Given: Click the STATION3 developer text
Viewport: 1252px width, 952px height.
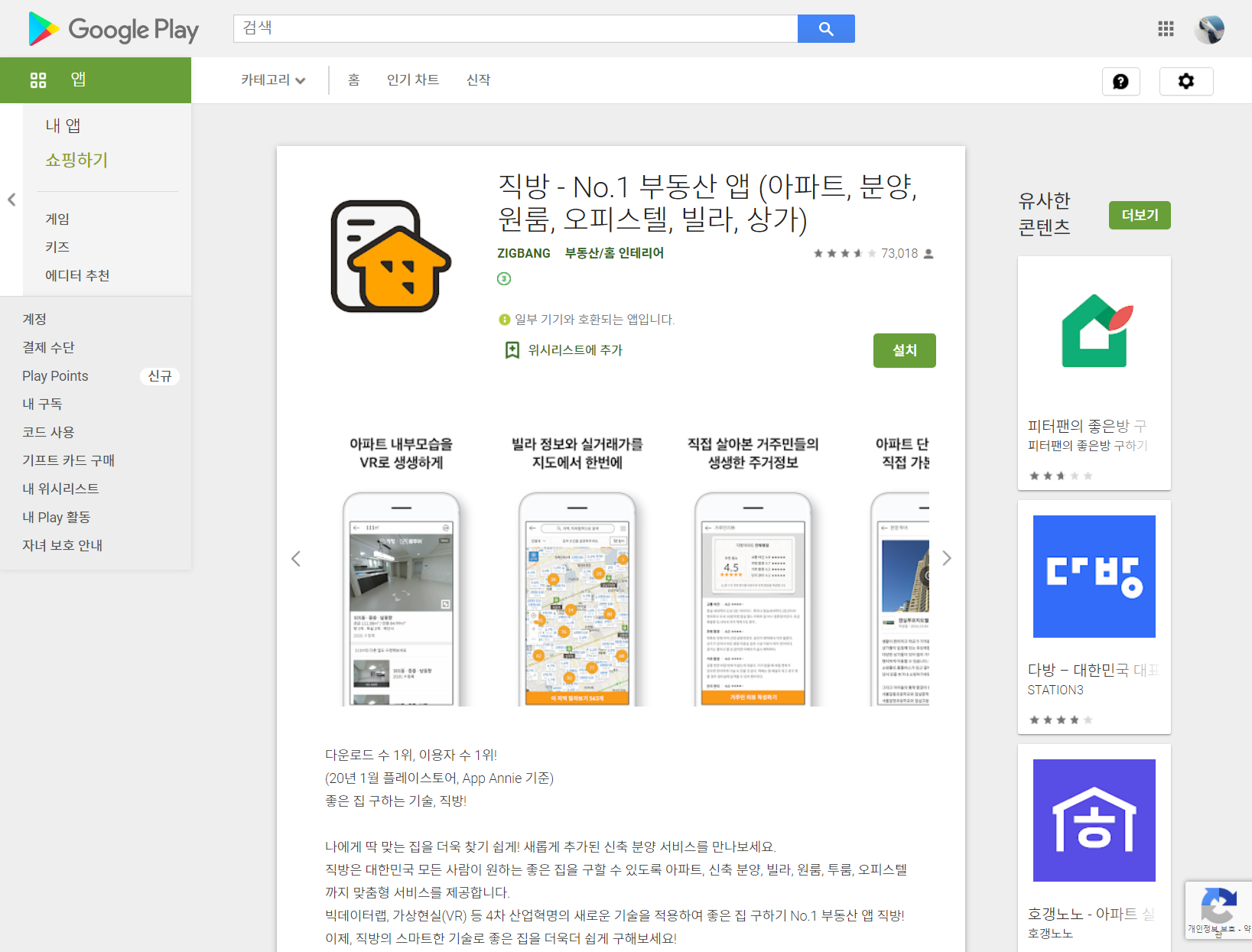Looking at the screenshot, I should pos(1055,690).
